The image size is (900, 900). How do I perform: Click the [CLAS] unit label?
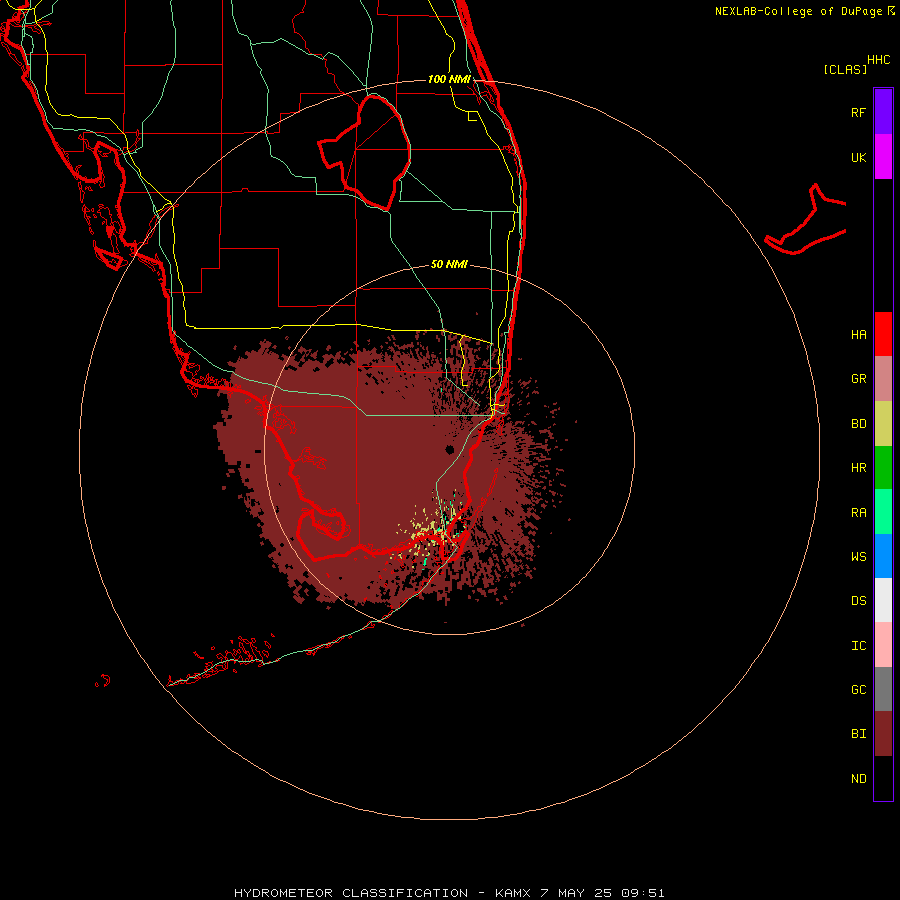pos(845,69)
